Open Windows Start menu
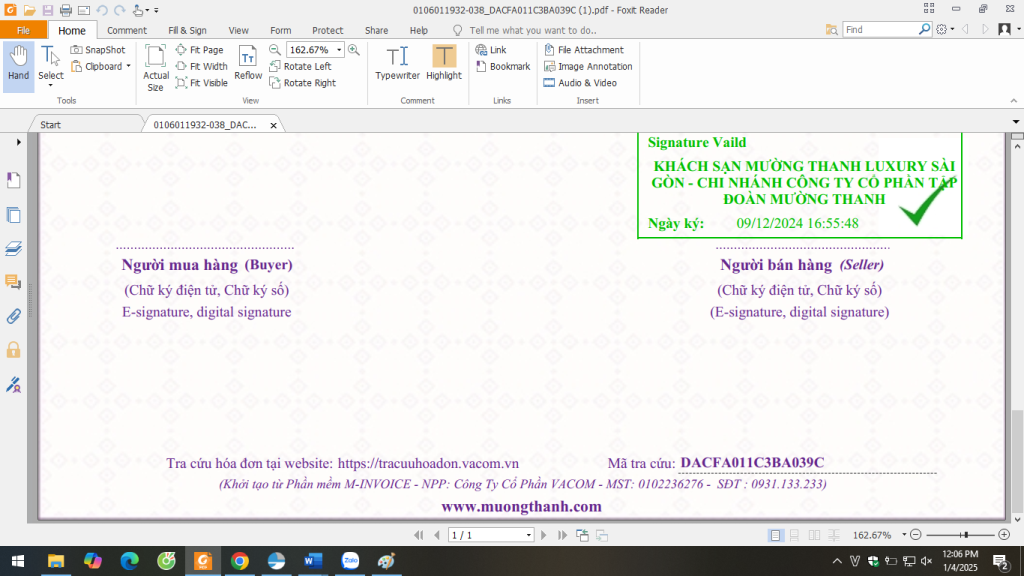The width and height of the screenshot is (1024, 576). point(18,561)
